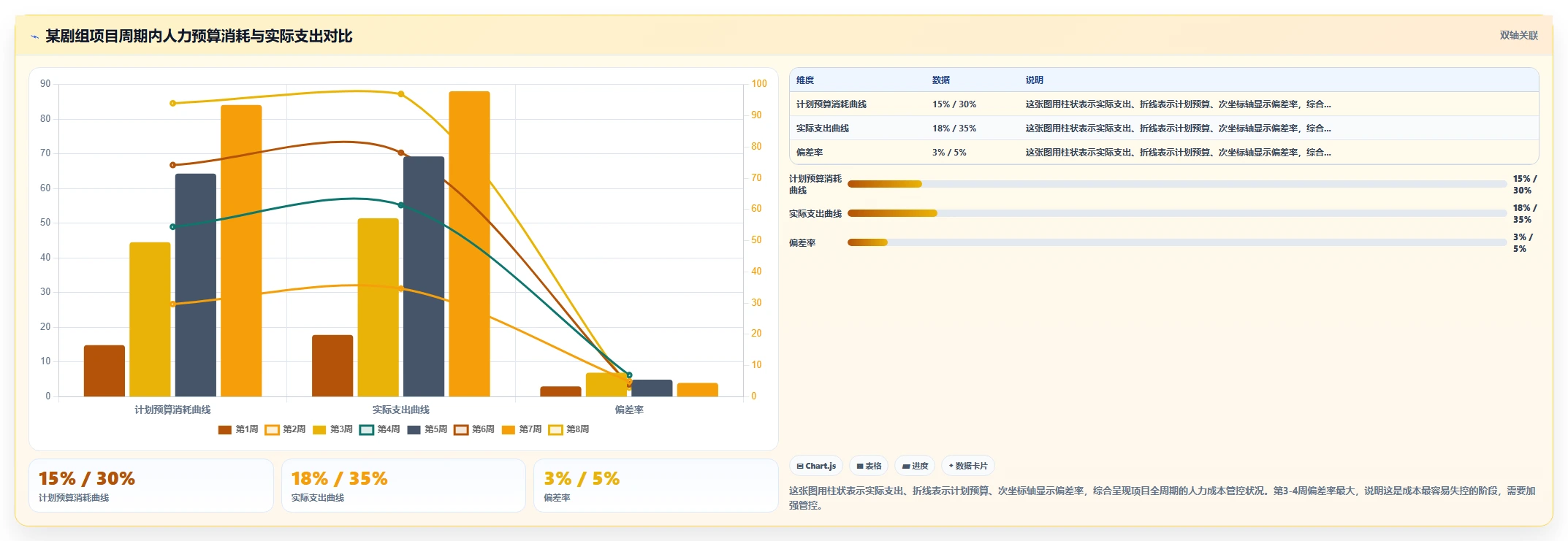Screen dimensions: 1568x541
Task: Click the dark slate bar in 计划预算消耗曲线 group
Action: tap(195, 285)
